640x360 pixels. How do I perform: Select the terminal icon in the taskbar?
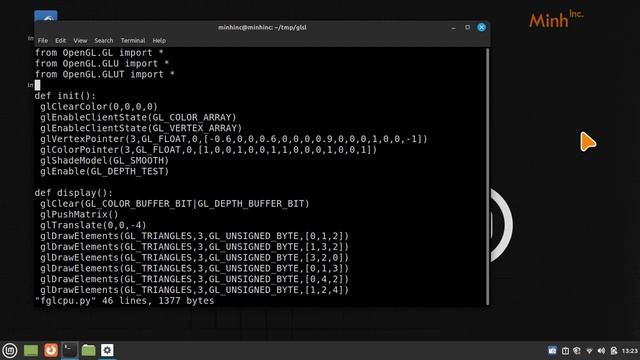point(69,350)
